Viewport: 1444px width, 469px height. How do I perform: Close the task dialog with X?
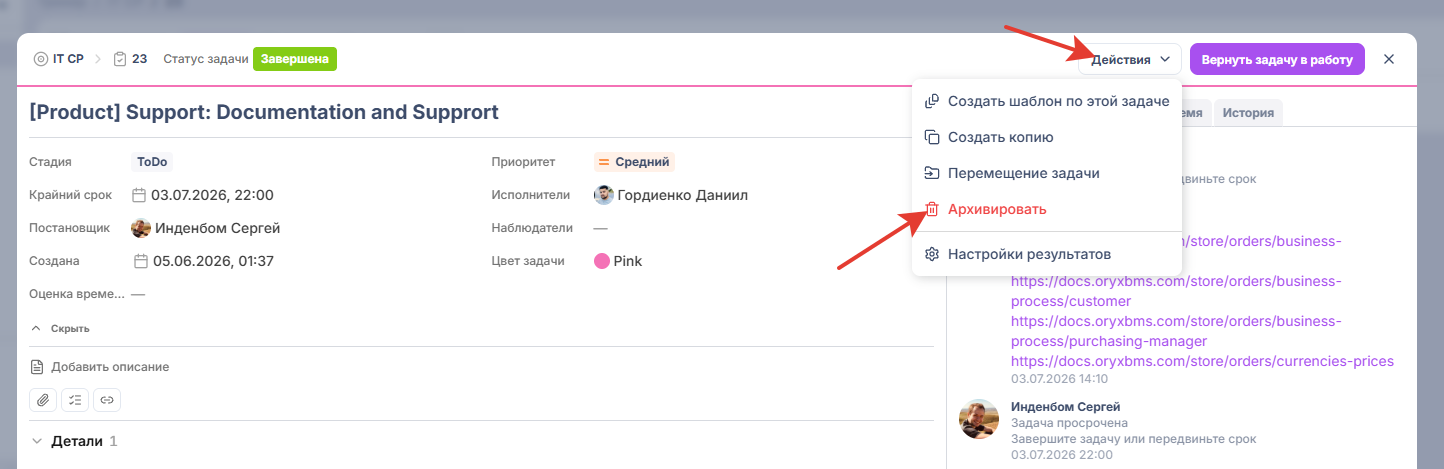click(x=1389, y=59)
